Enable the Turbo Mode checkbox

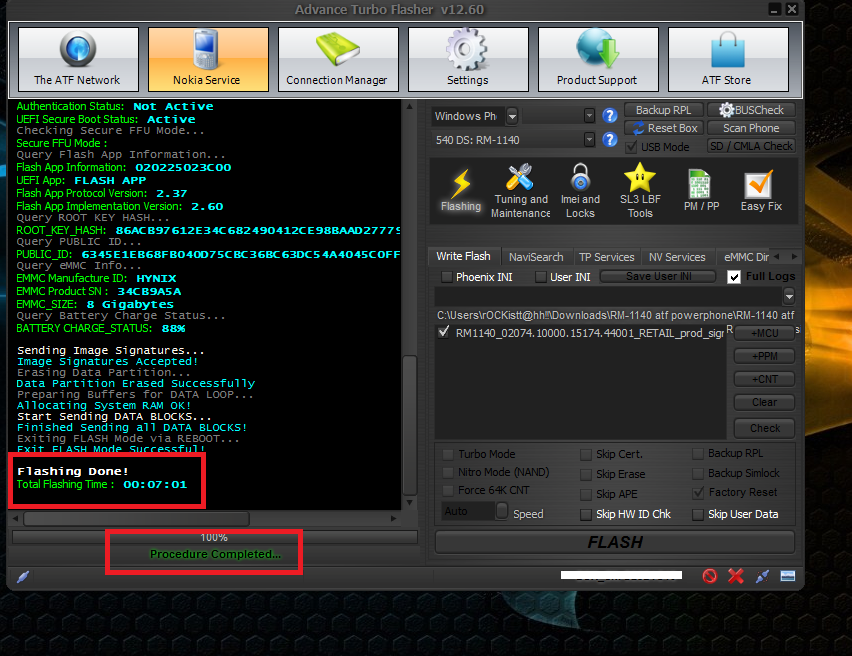[449, 454]
